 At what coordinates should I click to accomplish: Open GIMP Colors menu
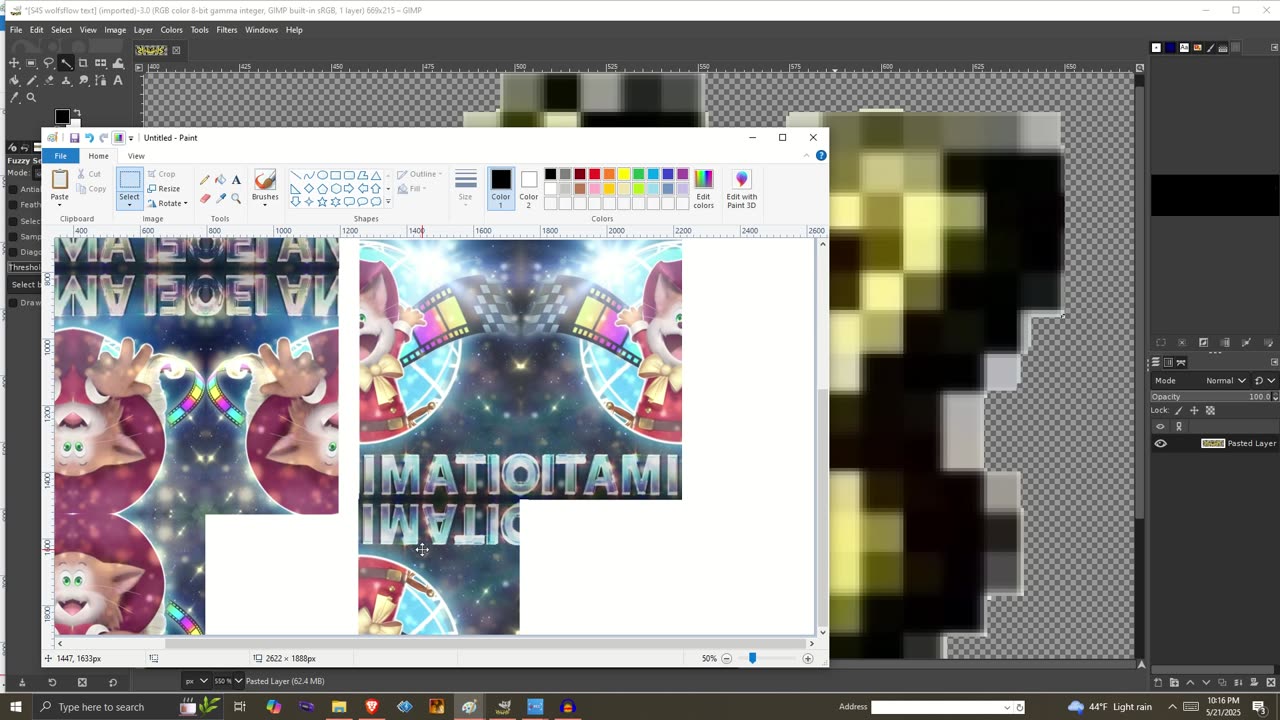tap(172, 30)
